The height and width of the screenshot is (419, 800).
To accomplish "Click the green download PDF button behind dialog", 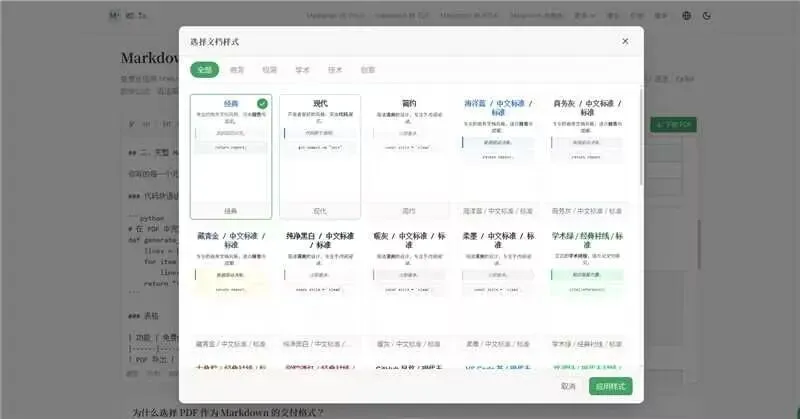I will coord(673,125).
